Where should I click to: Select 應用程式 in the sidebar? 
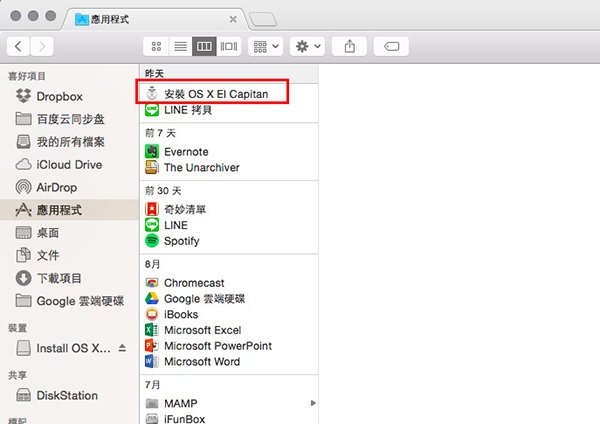point(69,210)
